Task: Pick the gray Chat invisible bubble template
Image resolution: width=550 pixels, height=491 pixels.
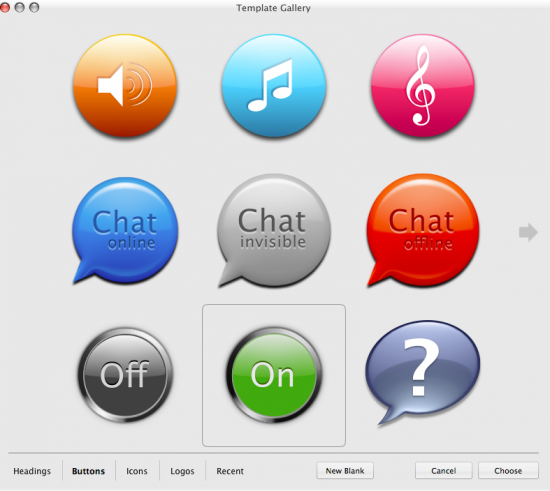Action: [x=274, y=230]
